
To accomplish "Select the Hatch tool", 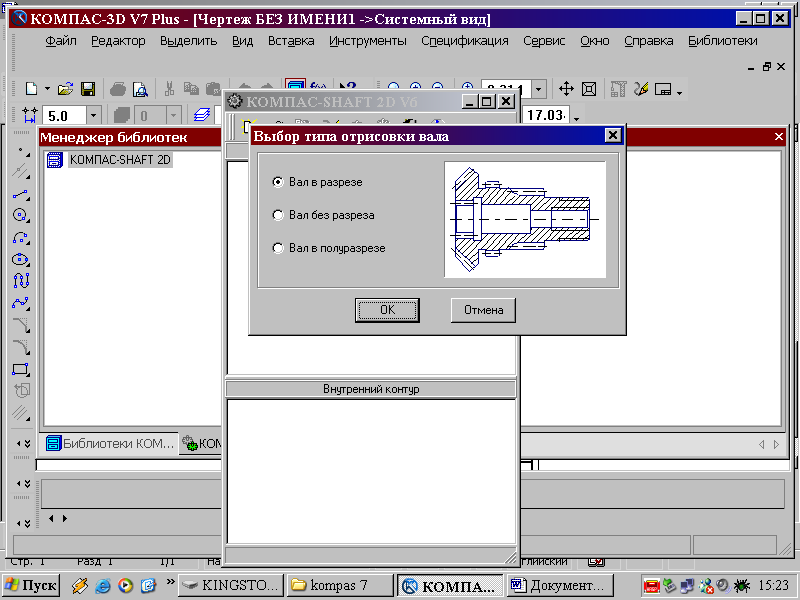I will pyautogui.click(x=21, y=412).
